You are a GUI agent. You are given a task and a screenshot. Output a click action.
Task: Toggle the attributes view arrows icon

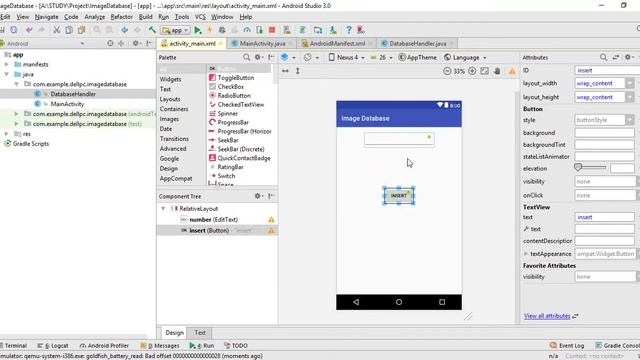[616, 58]
